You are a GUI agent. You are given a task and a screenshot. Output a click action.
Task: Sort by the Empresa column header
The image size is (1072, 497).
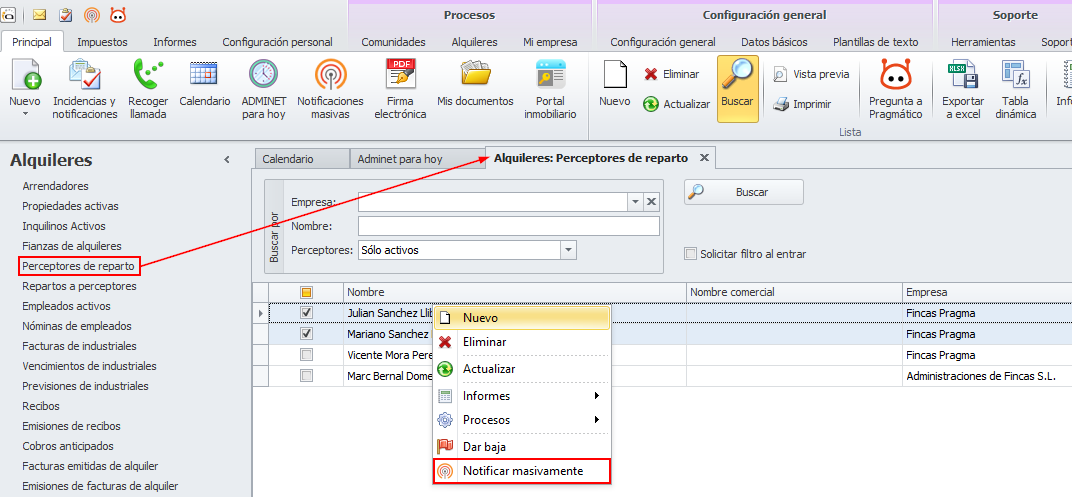click(x=987, y=292)
